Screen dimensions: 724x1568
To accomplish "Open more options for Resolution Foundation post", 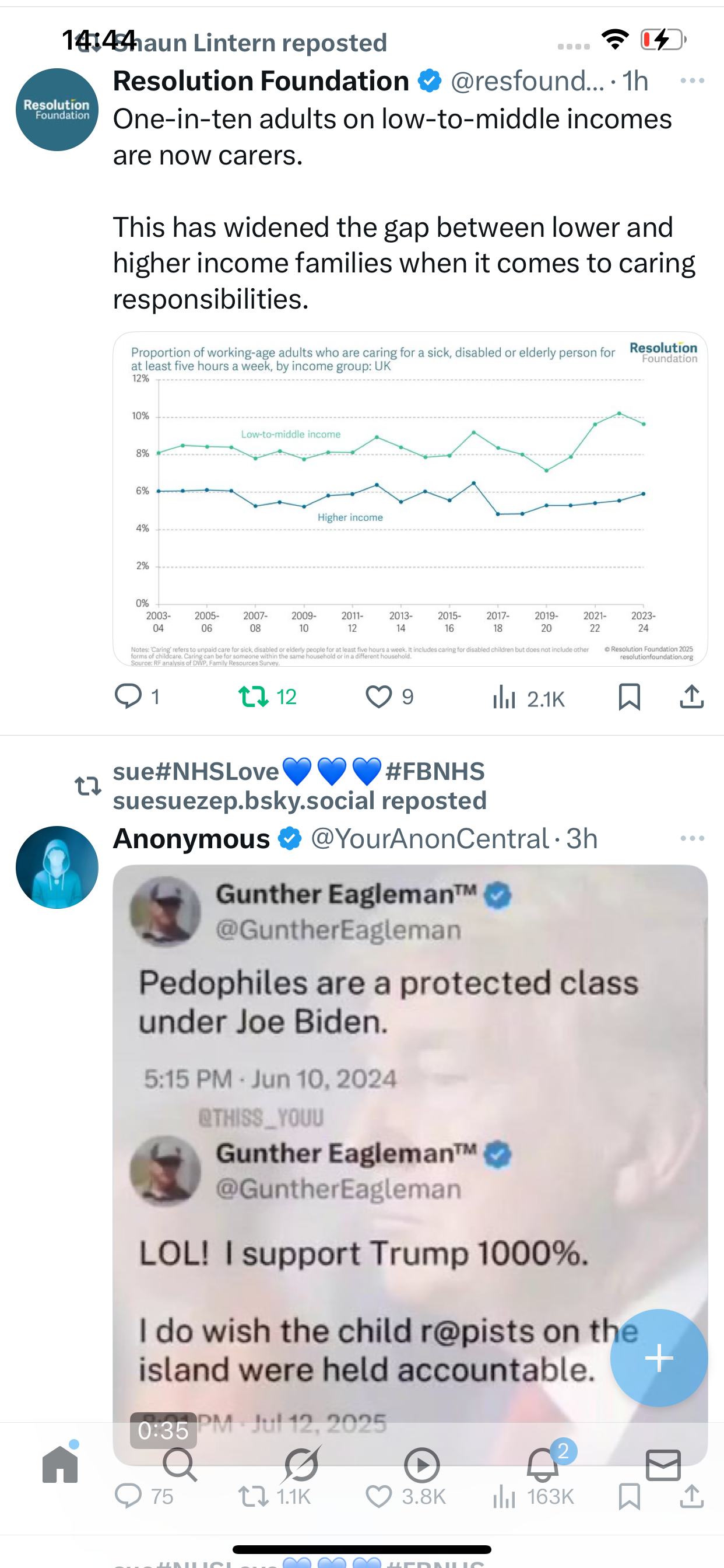I will coord(693,80).
